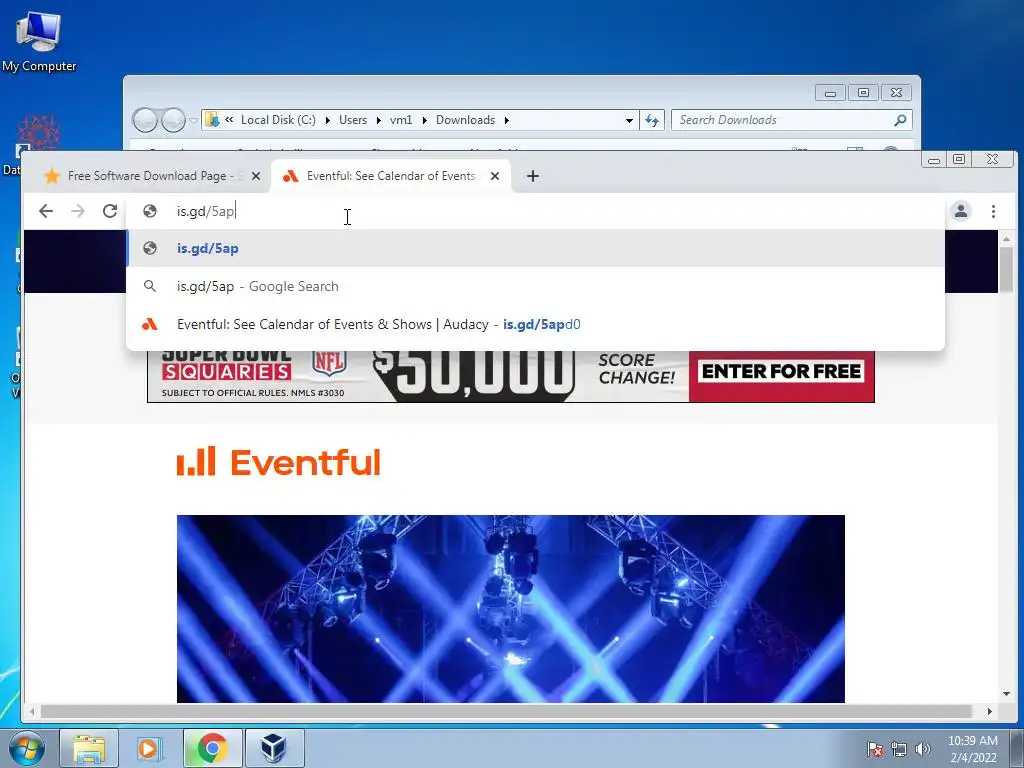
Task: Click the SUPER BOWL SQUARES ad text
Action: pos(226,364)
